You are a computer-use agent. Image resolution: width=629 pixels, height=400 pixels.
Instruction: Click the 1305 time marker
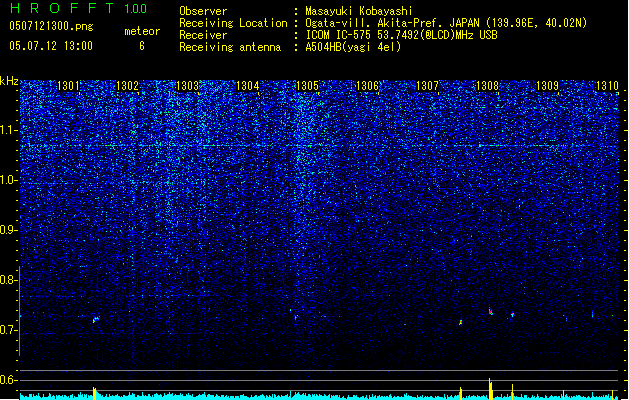[x=307, y=86]
